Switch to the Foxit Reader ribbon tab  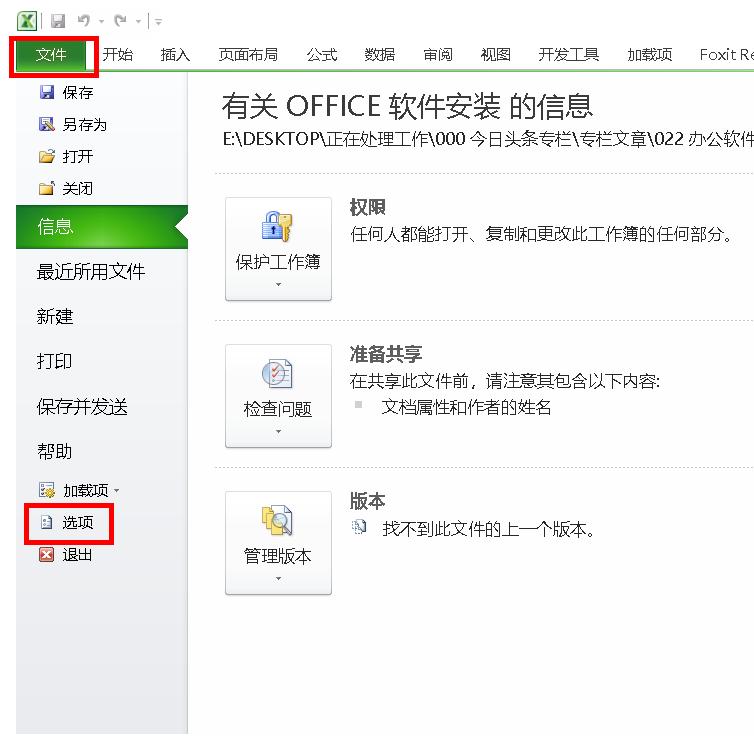pos(726,55)
